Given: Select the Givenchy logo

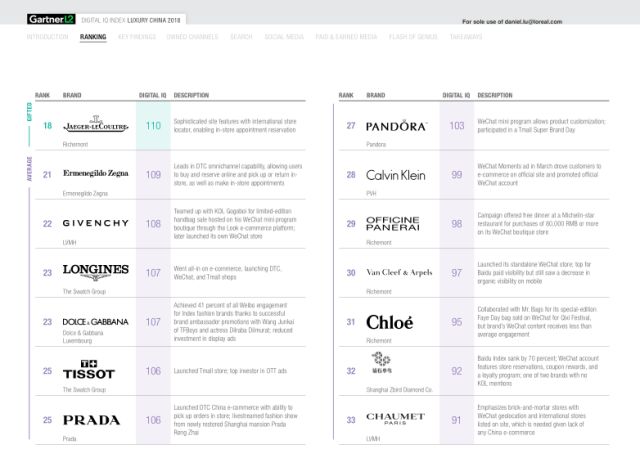Looking at the screenshot, I should tap(93, 223).
